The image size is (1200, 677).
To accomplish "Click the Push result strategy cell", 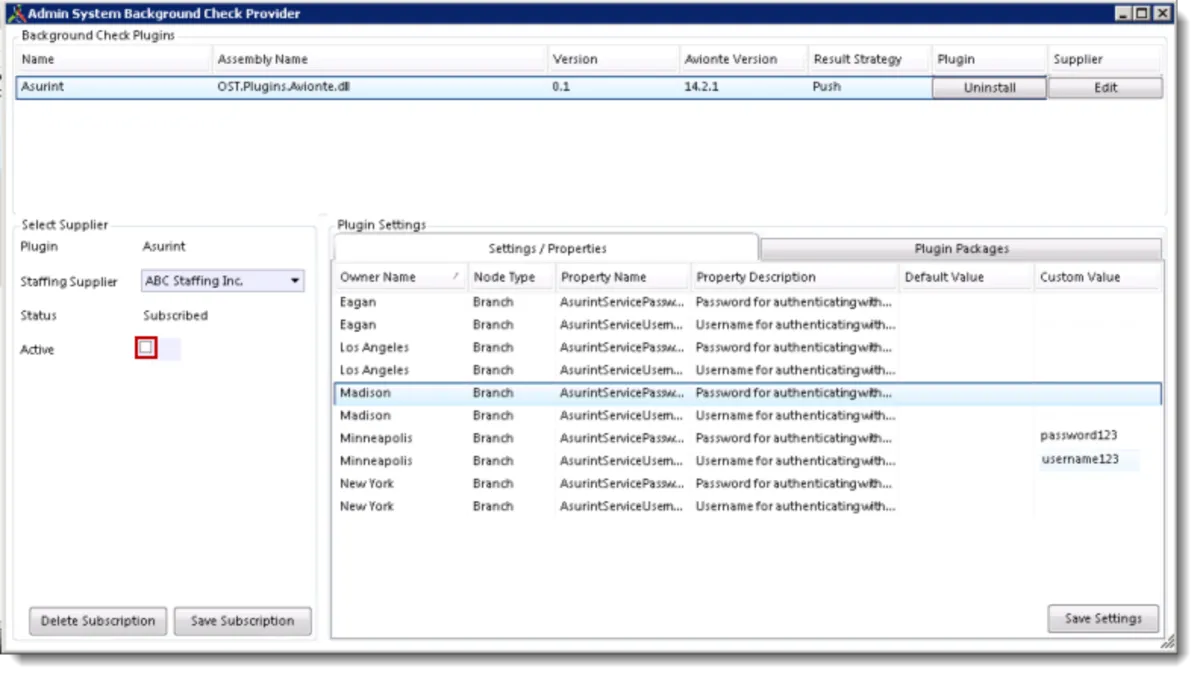I will (x=826, y=87).
